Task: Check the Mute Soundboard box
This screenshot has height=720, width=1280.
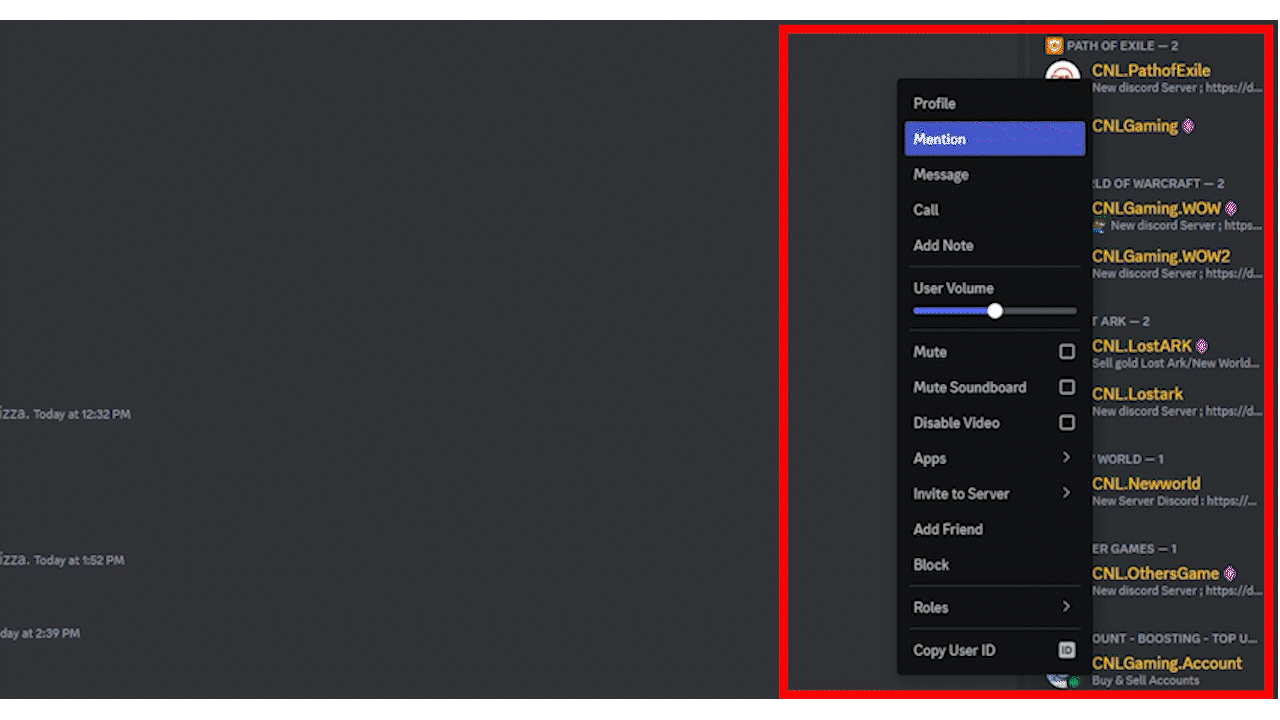Action: point(1067,387)
